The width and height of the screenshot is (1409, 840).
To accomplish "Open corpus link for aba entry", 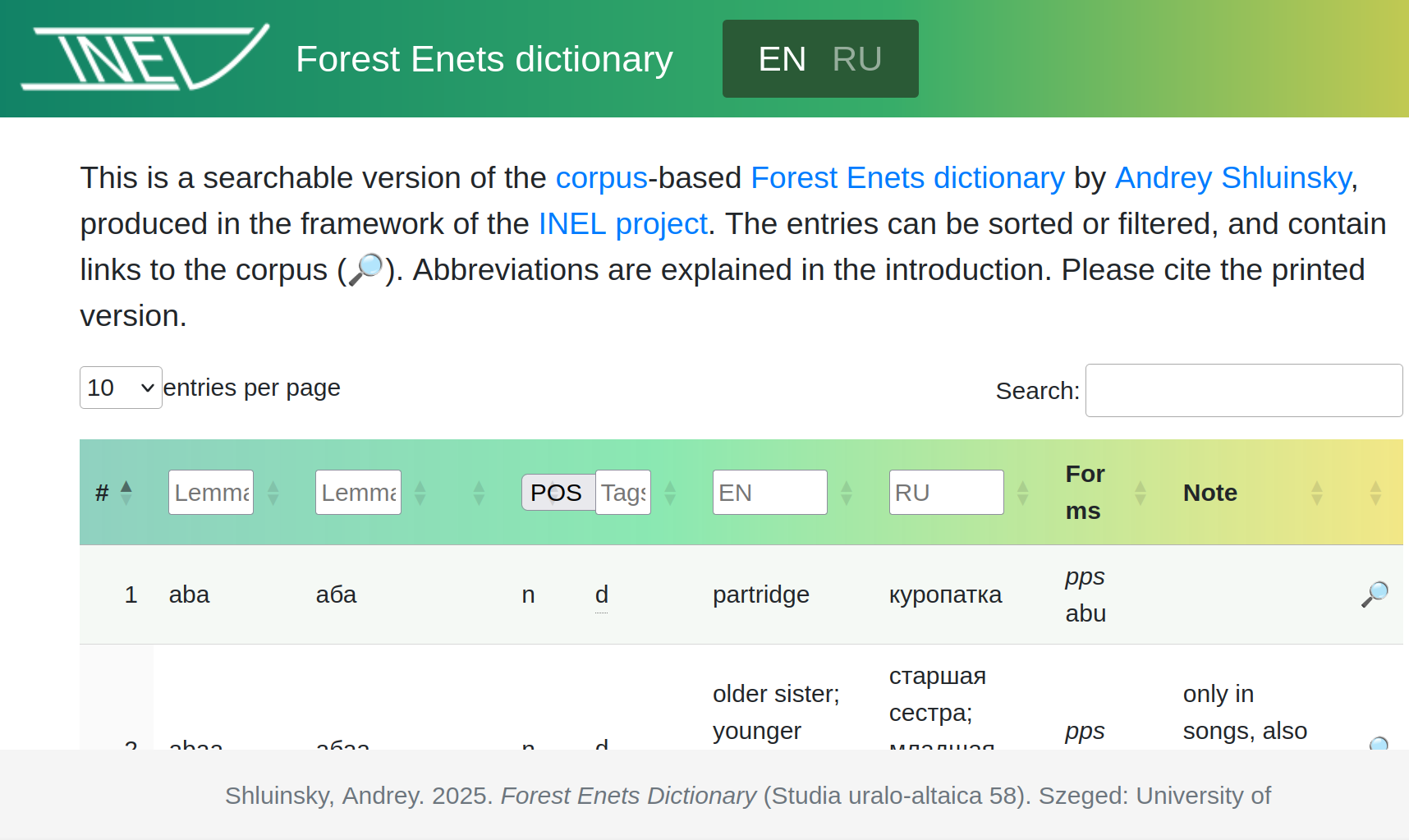I will tap(1374, 594).
